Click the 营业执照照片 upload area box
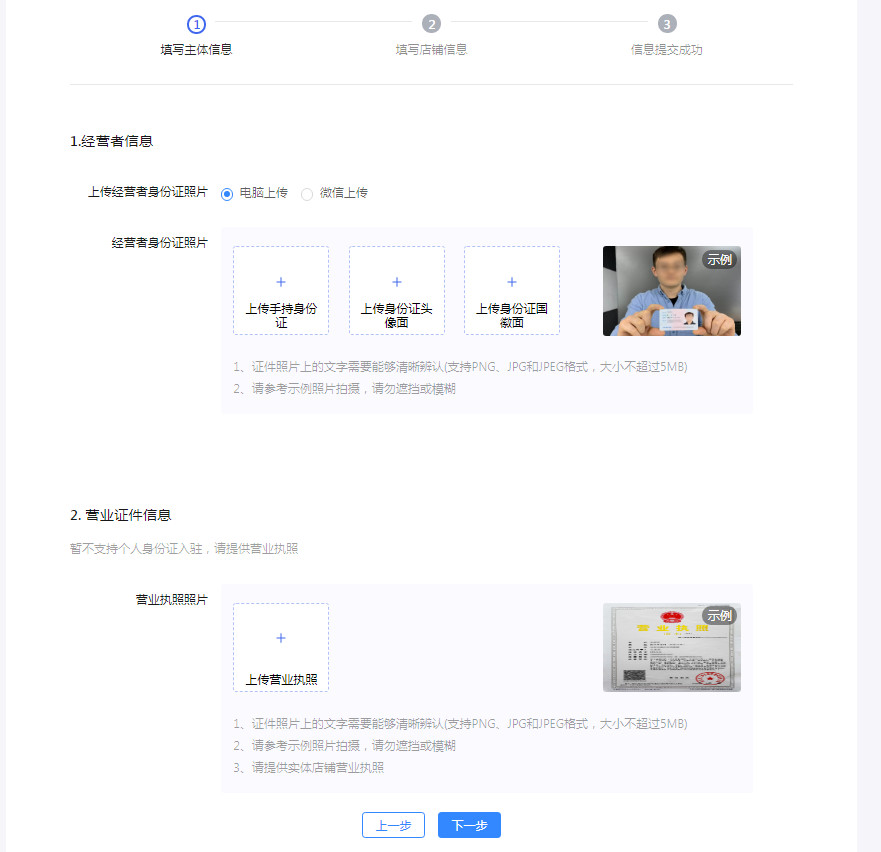 coord(280,647)
